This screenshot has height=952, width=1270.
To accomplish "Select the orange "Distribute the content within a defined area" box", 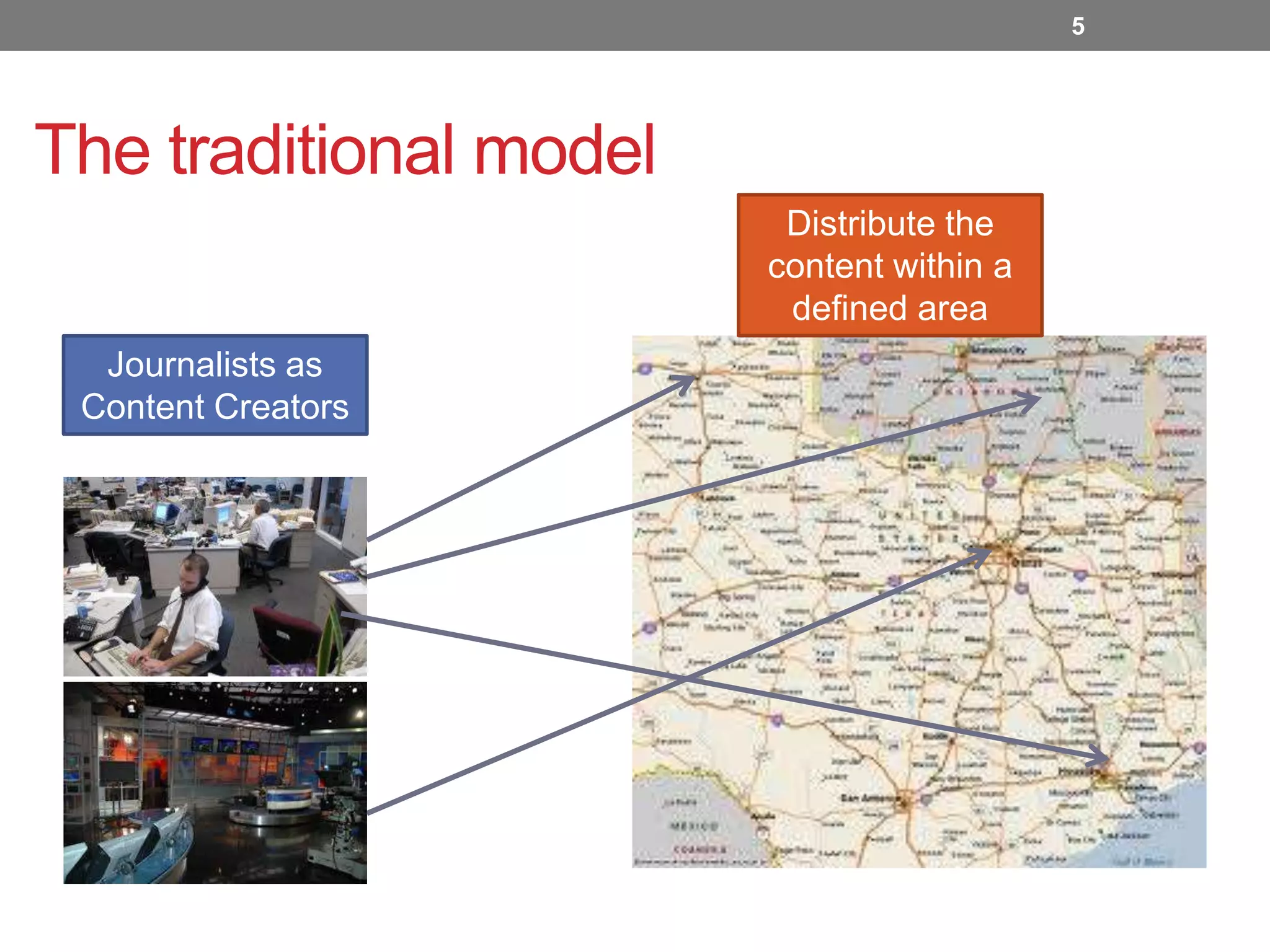I will [890, 265].
